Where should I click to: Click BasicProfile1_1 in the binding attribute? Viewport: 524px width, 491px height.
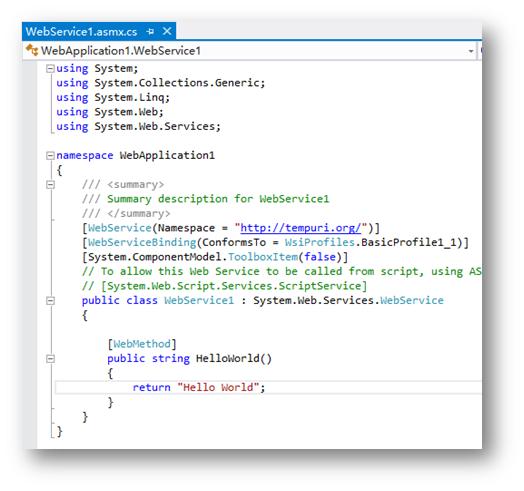[x=409, y=242]
